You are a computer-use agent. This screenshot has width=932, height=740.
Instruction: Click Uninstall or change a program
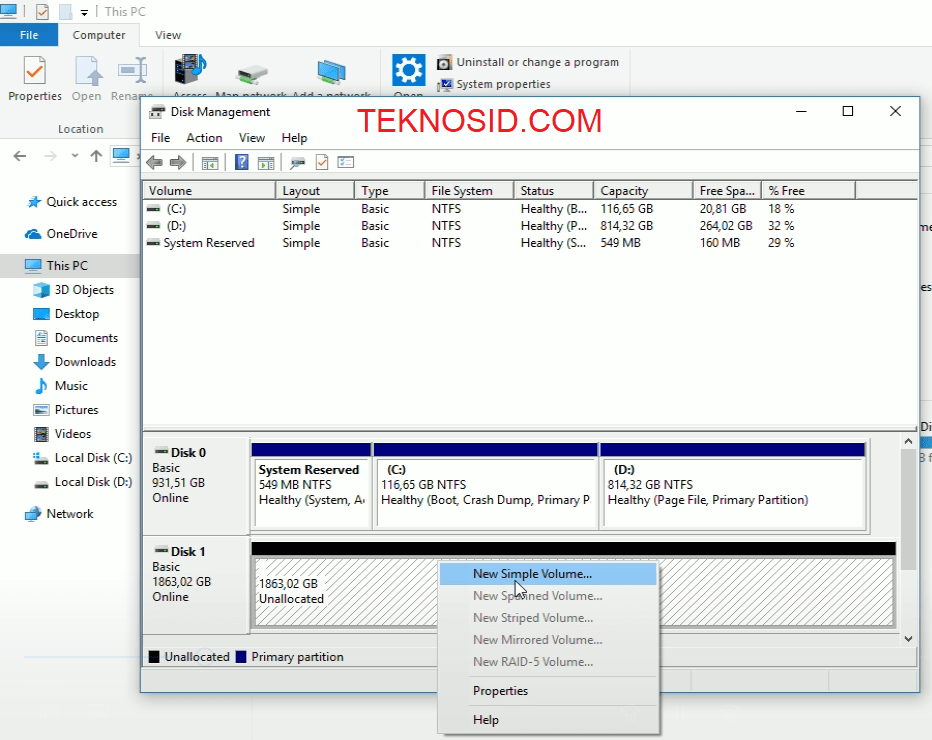coord(528,62)
